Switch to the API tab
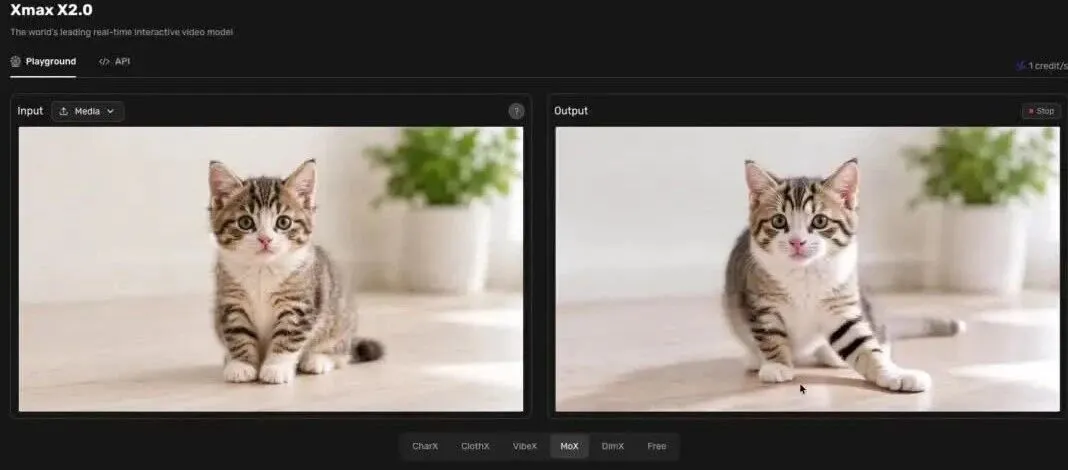 (x=114, y=61)
